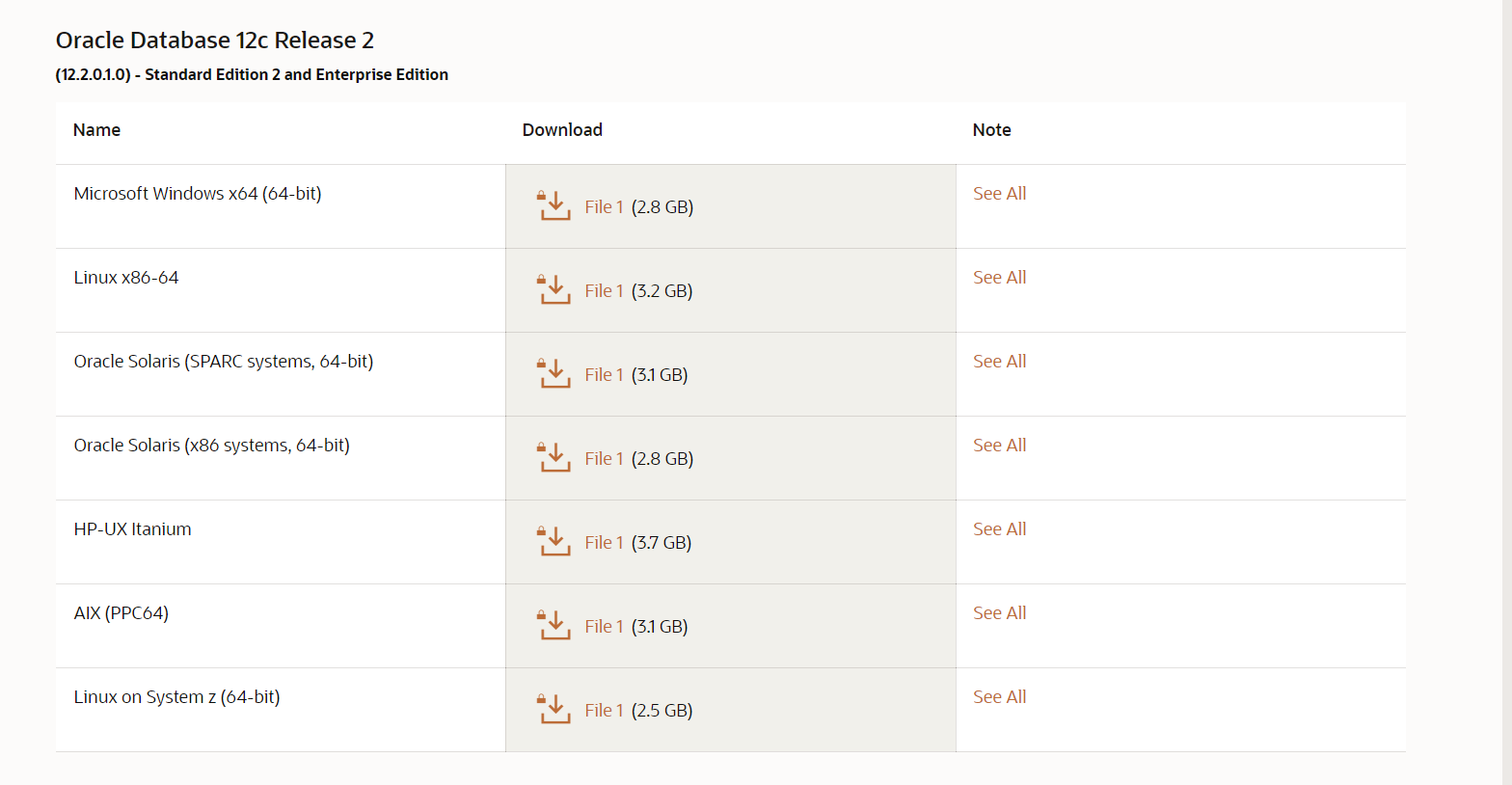
Task: Open File 1 link for Solaris x86 systems
Action: (604, 459)
